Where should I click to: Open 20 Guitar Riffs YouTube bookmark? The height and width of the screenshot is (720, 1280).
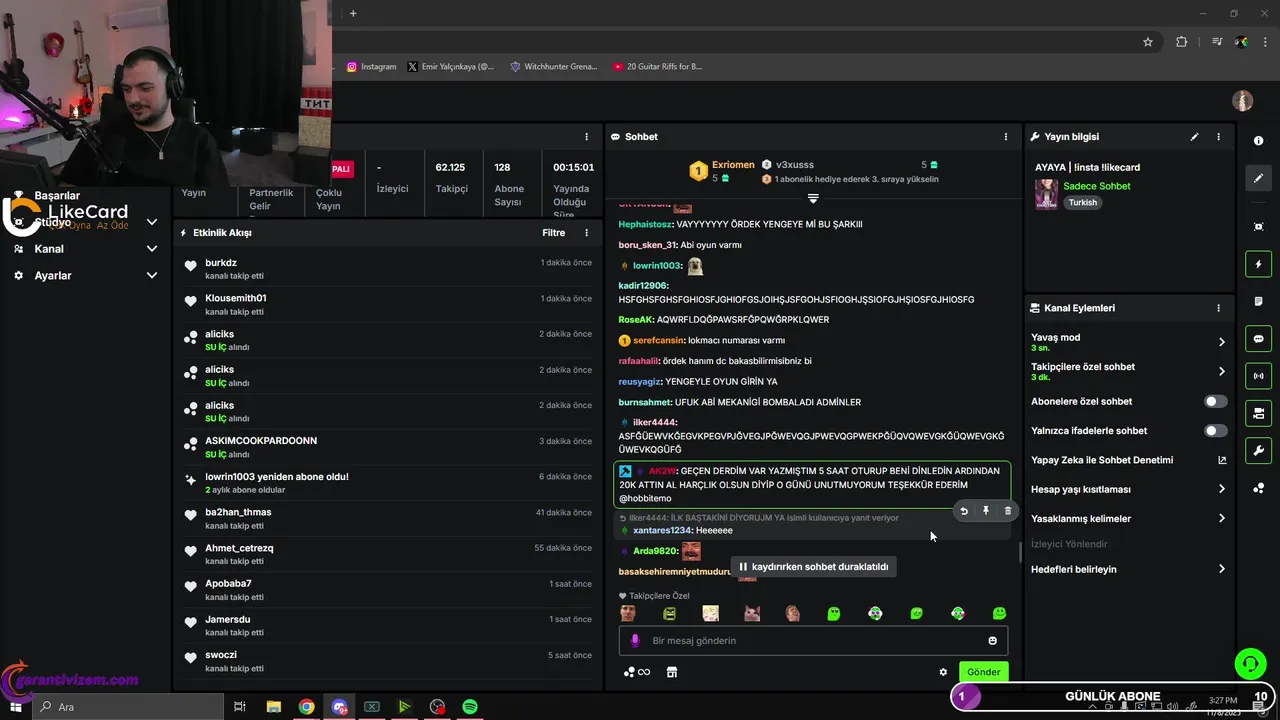(657, 67)
